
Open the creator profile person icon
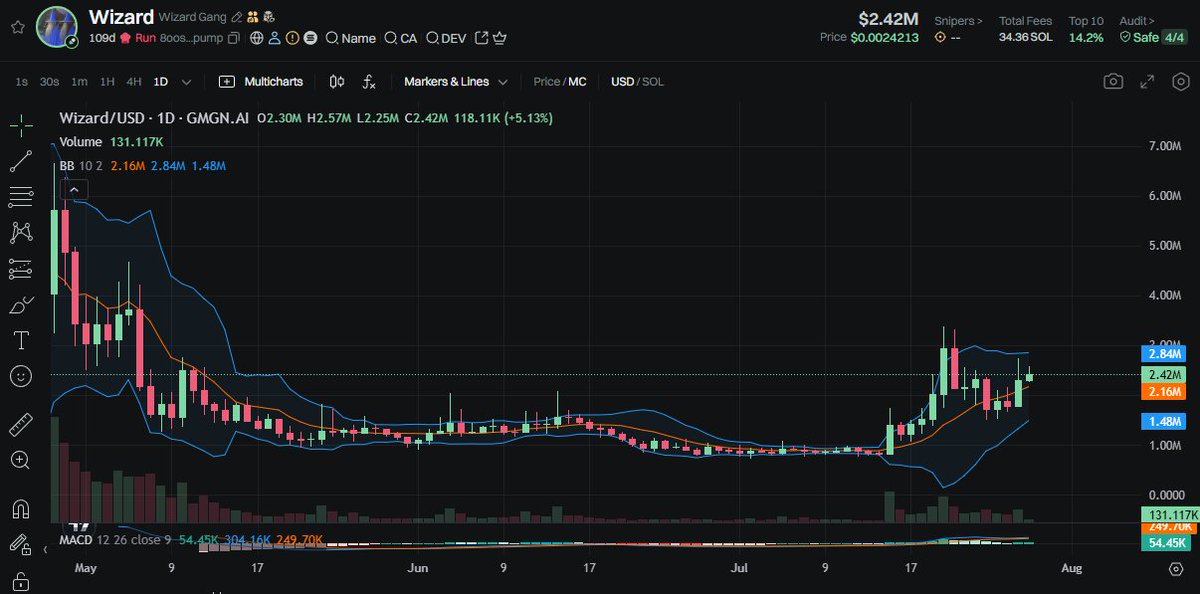pyautogui.click(x=275, y=38)
